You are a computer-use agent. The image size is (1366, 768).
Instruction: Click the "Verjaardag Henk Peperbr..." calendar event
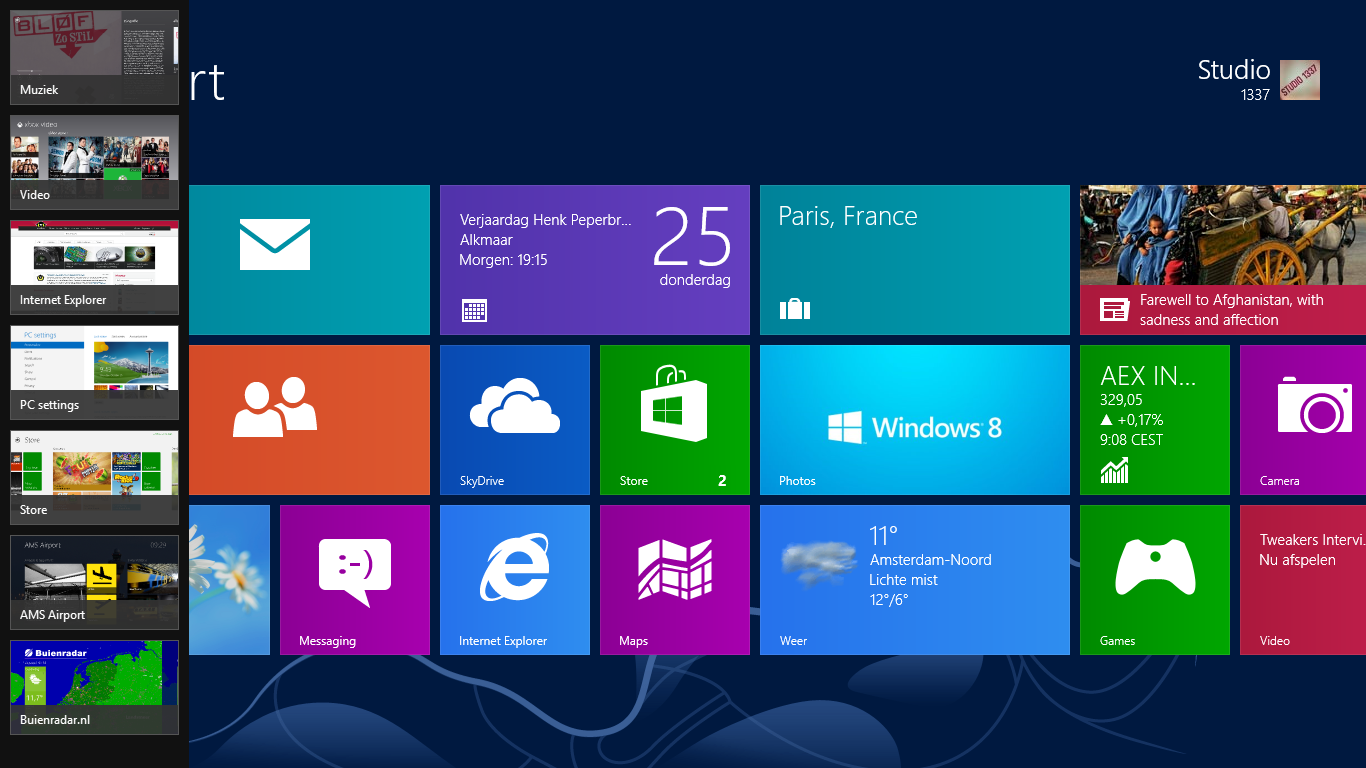point(546,220)
